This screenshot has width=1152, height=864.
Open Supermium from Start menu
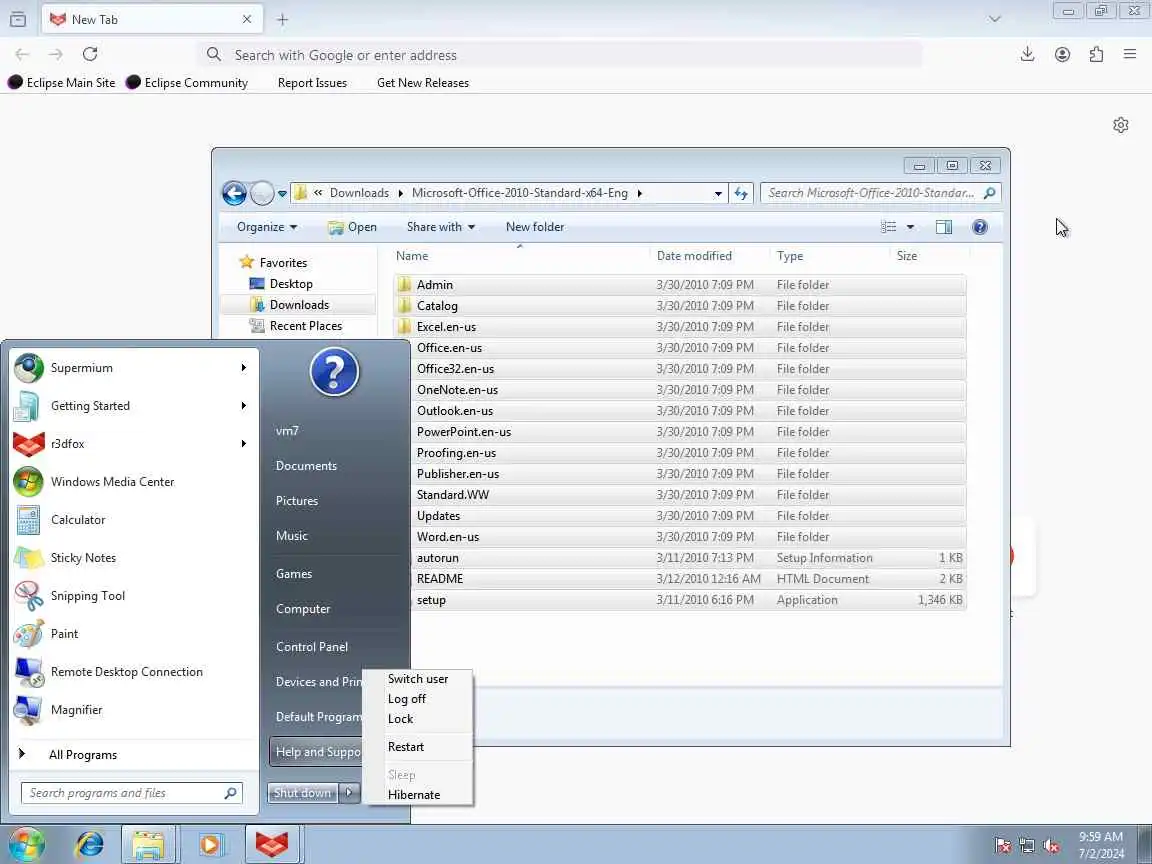(x=134, y=368)
